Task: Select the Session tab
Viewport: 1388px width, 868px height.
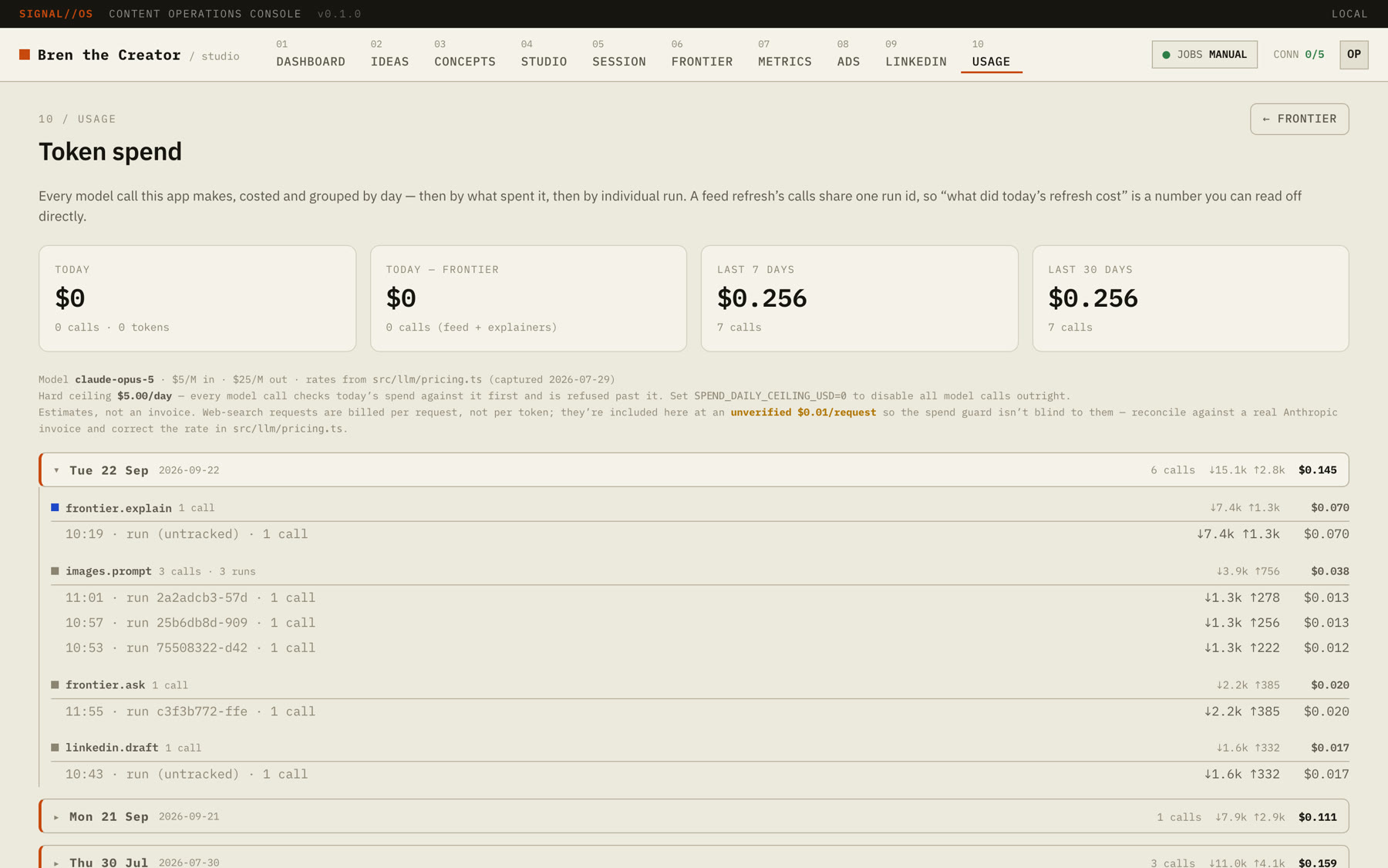Action: [619, 54]
